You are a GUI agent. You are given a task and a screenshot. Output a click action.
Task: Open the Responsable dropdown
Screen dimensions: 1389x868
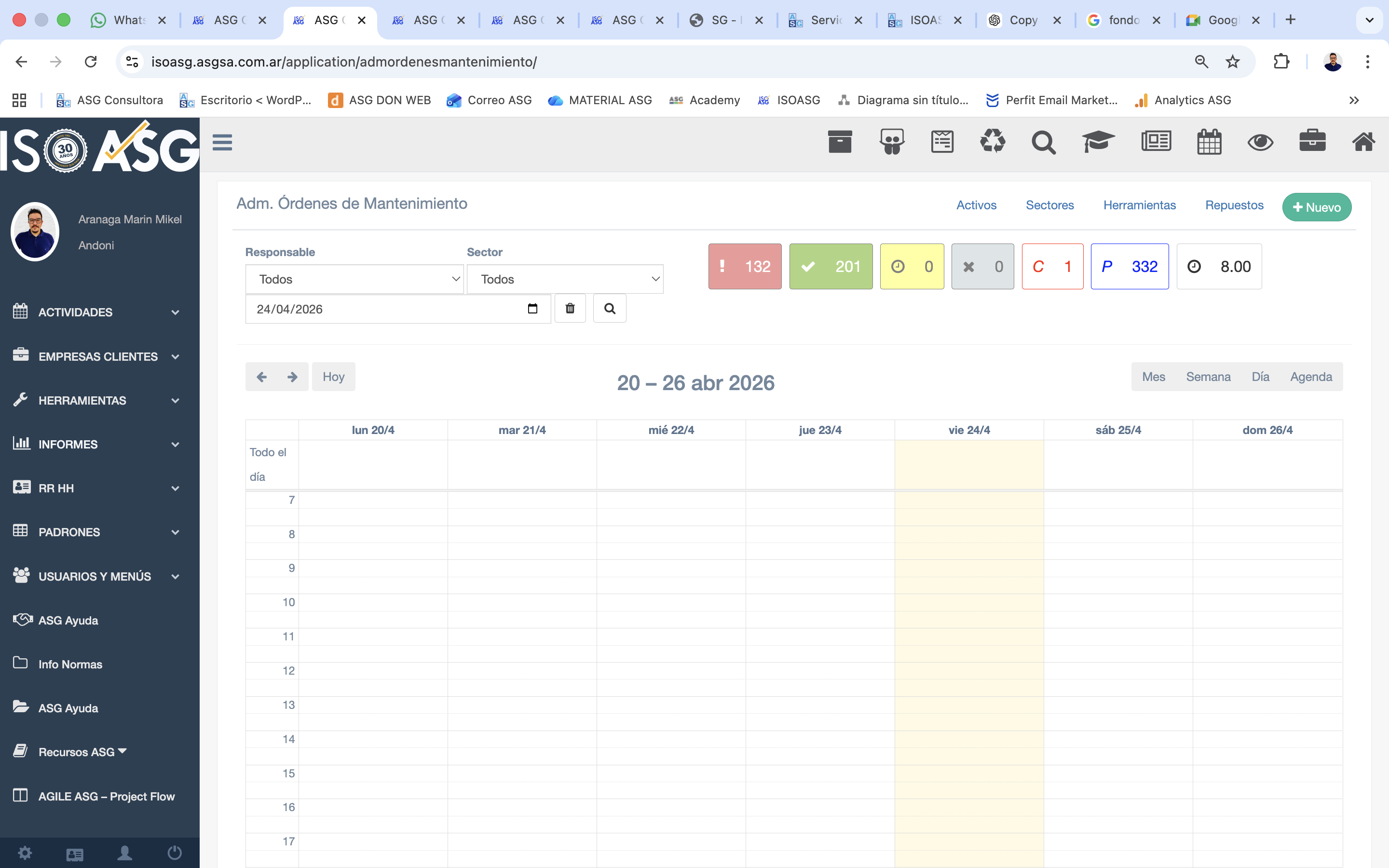(354, 280)
